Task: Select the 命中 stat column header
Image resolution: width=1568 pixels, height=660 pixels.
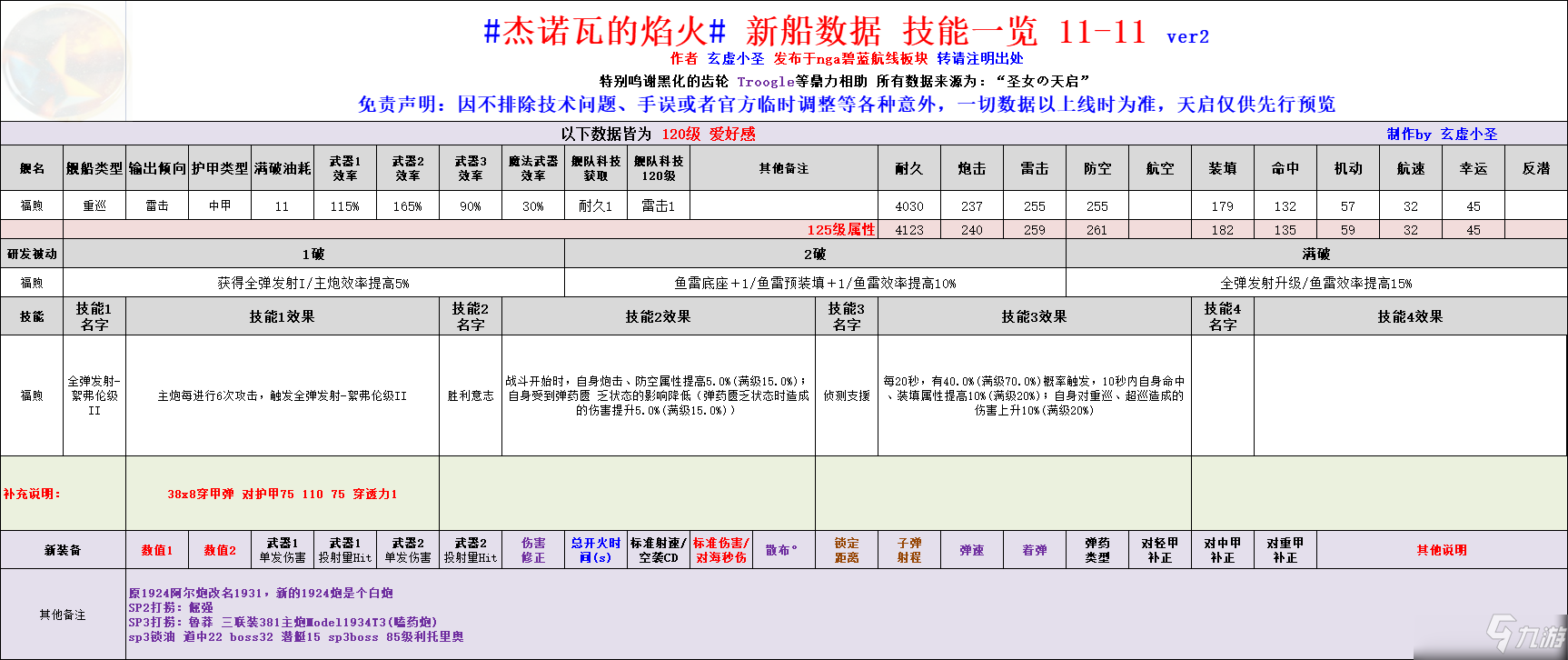Action: pyautogui.click(x=1285, y=168)
